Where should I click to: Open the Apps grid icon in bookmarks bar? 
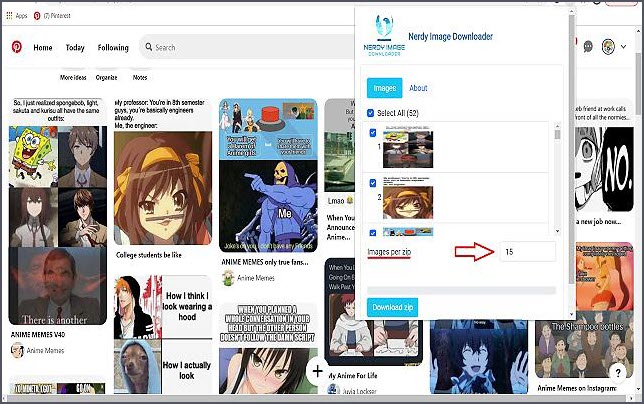point(9,16)
